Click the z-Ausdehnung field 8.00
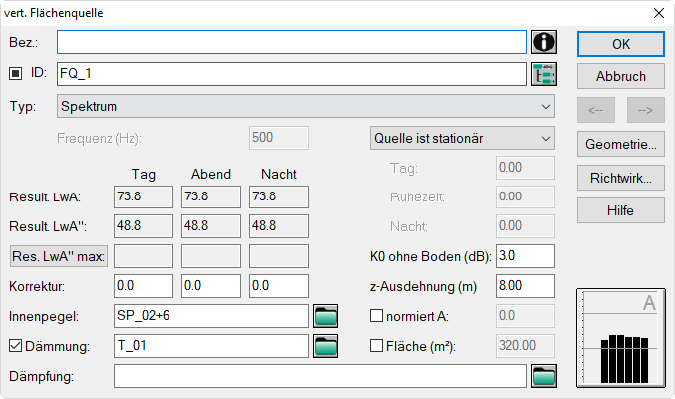 coord(525,286)
